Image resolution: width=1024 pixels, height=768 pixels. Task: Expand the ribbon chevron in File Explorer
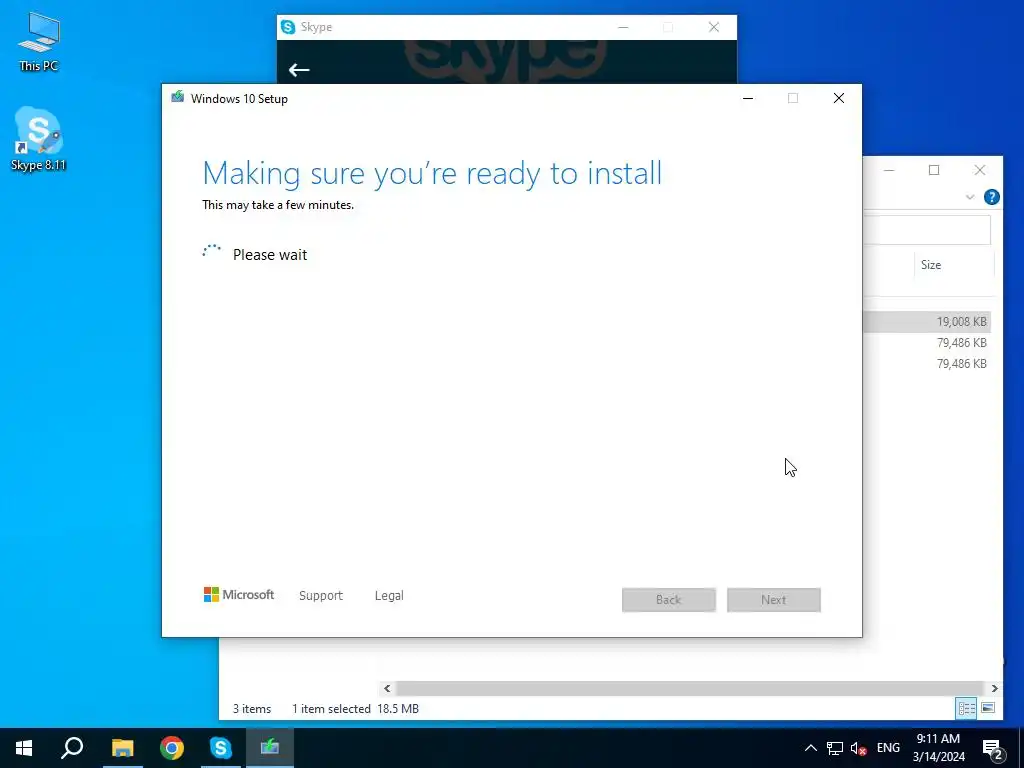[970, 197]
